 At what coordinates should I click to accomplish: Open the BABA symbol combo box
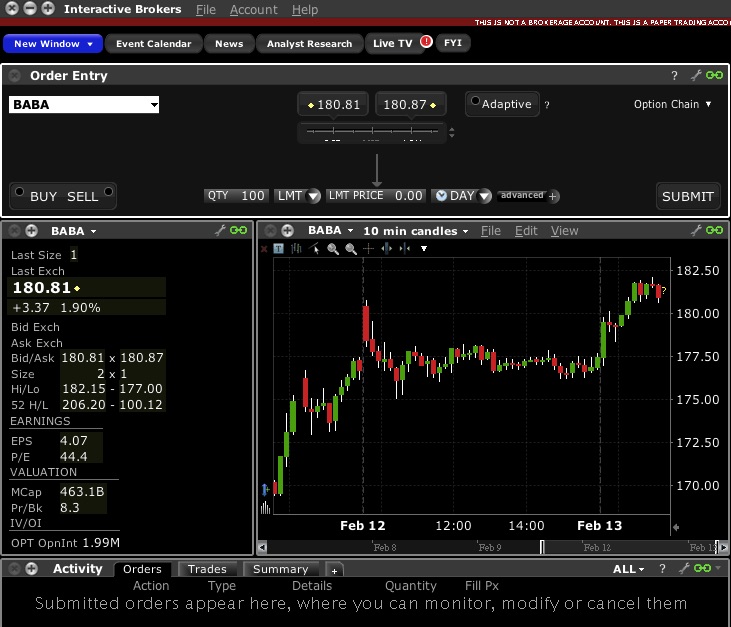(84, 104)
